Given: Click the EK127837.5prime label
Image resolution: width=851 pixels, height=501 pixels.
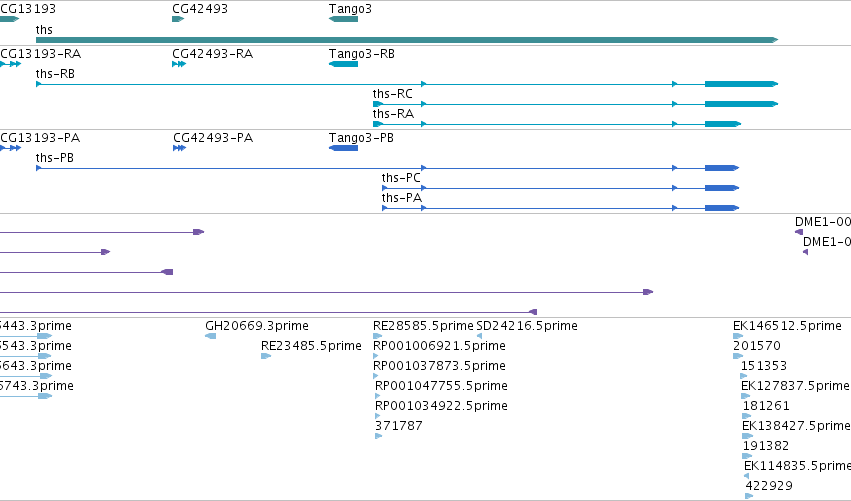Looking at the screenshot, I should (795, 386).
